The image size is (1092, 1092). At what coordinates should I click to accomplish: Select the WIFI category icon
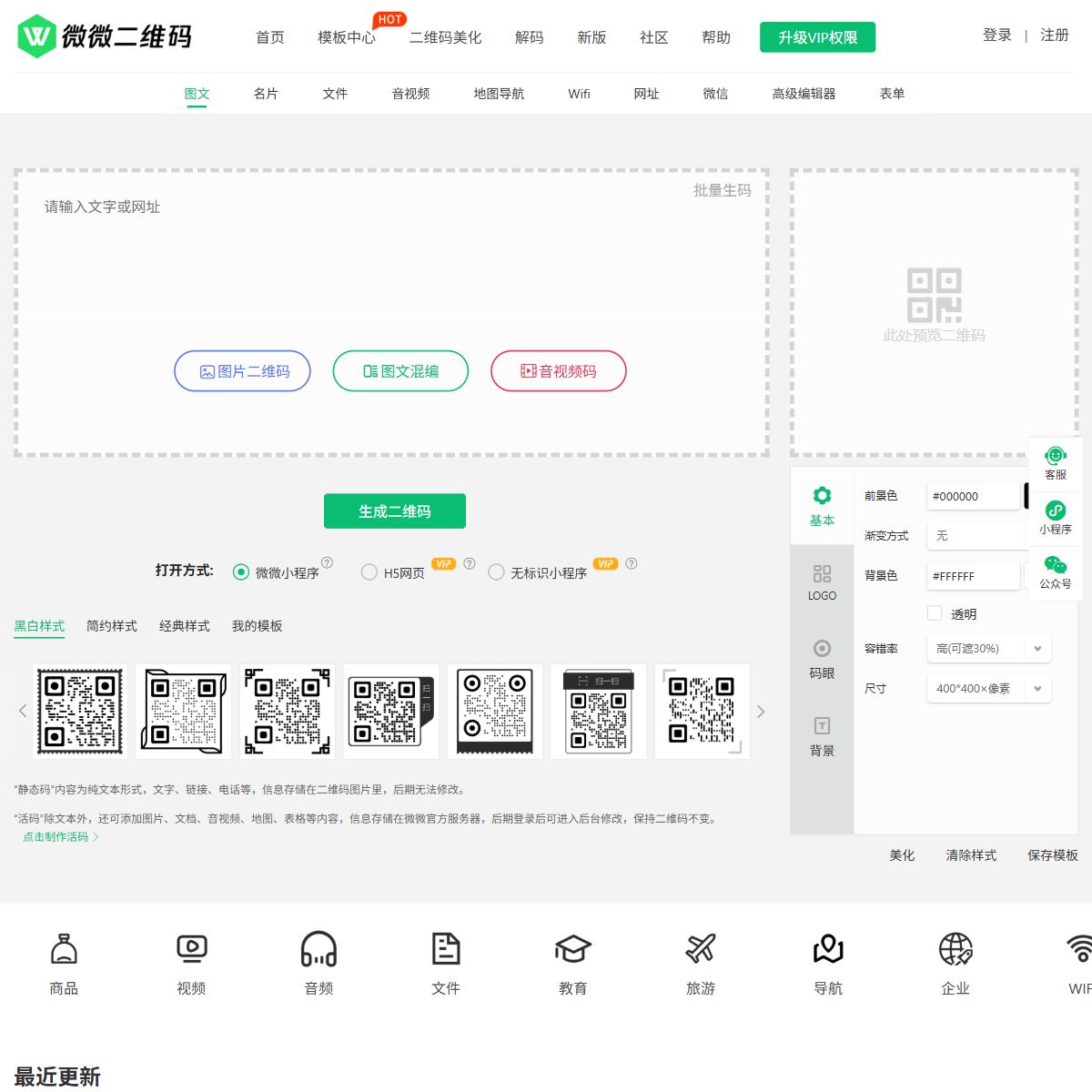(x=1079, y=949)
